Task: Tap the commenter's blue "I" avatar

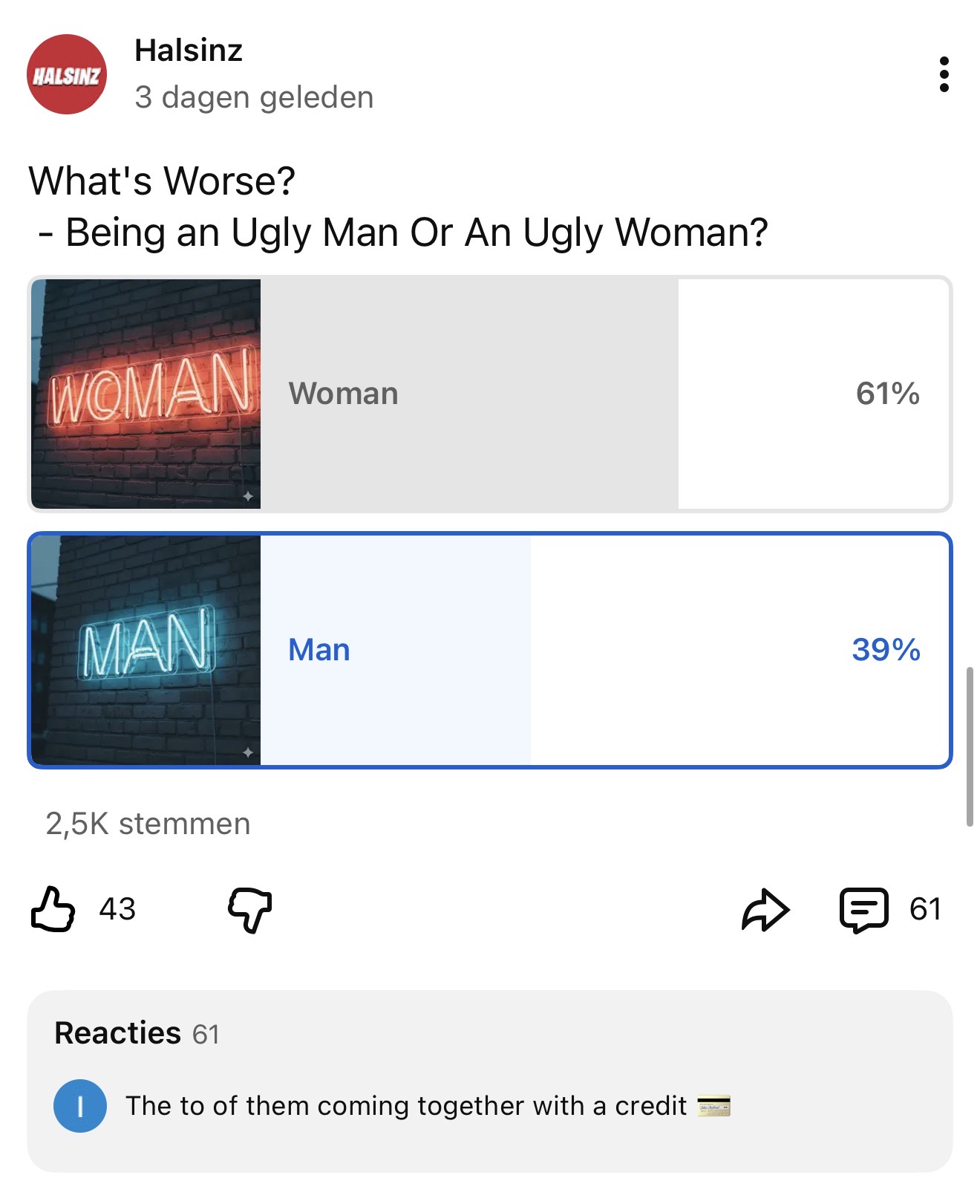Action: click(80, 1105)
